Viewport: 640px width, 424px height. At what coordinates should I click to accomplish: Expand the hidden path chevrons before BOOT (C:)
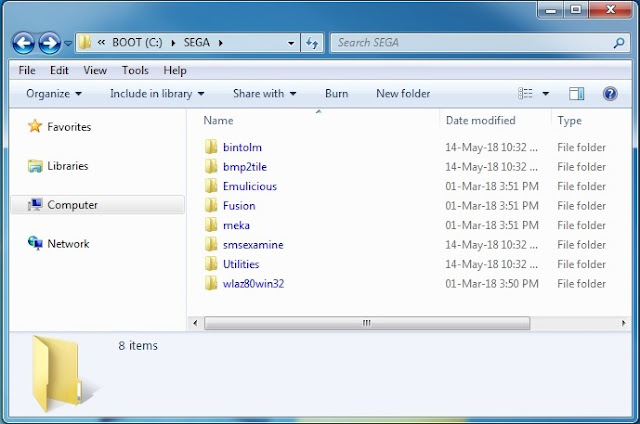(x=101, y=42)
